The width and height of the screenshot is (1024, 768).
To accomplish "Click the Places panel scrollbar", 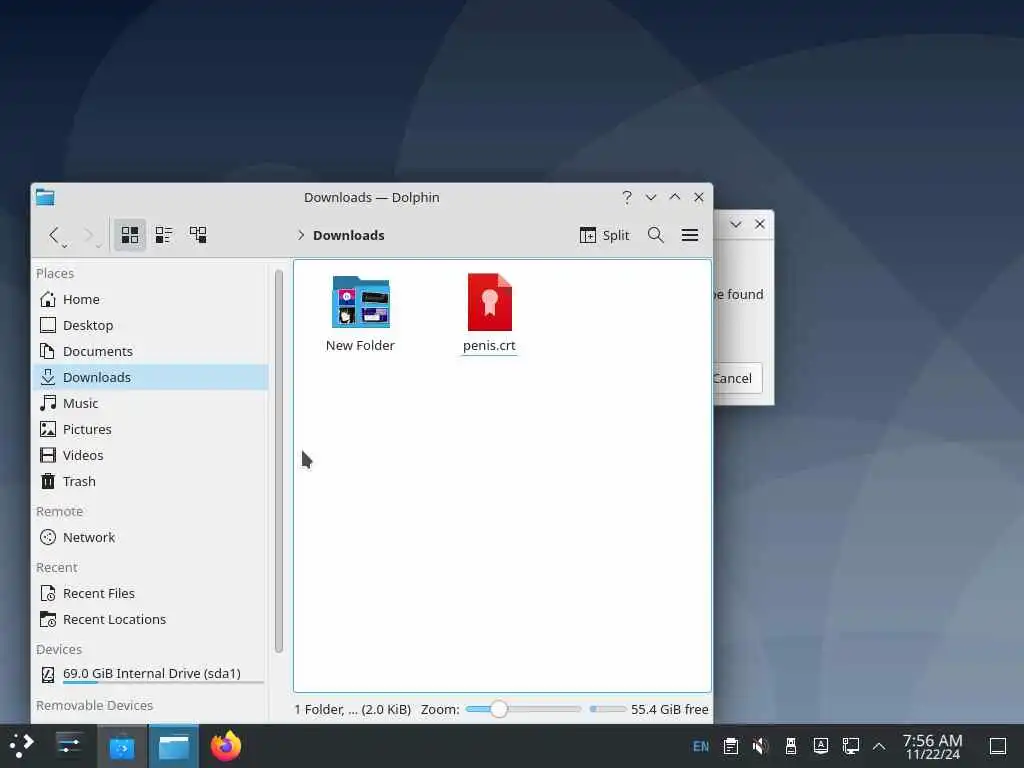I will pyautogui.click(x=279, y=460).
